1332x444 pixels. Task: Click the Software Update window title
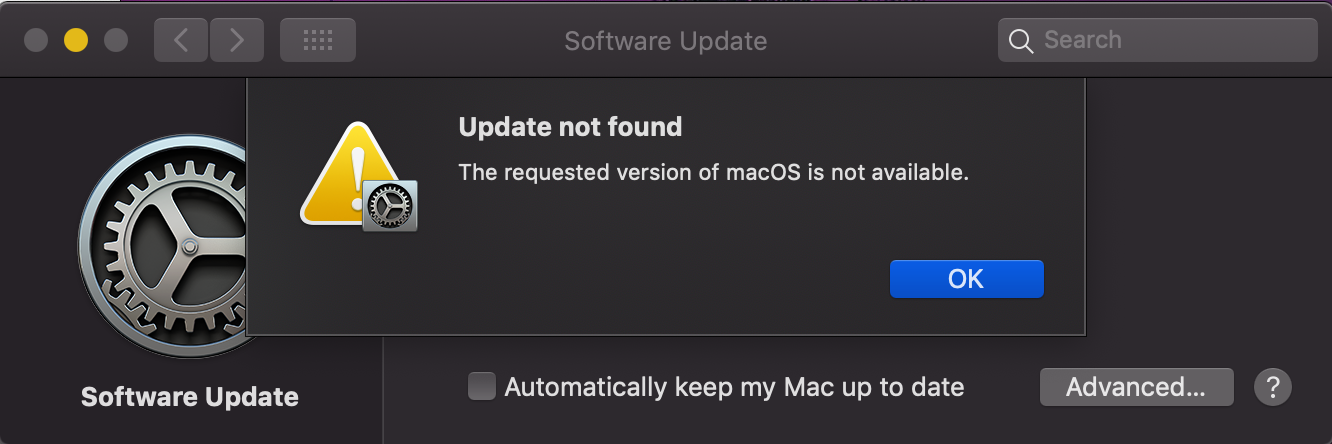coord(665,41)
